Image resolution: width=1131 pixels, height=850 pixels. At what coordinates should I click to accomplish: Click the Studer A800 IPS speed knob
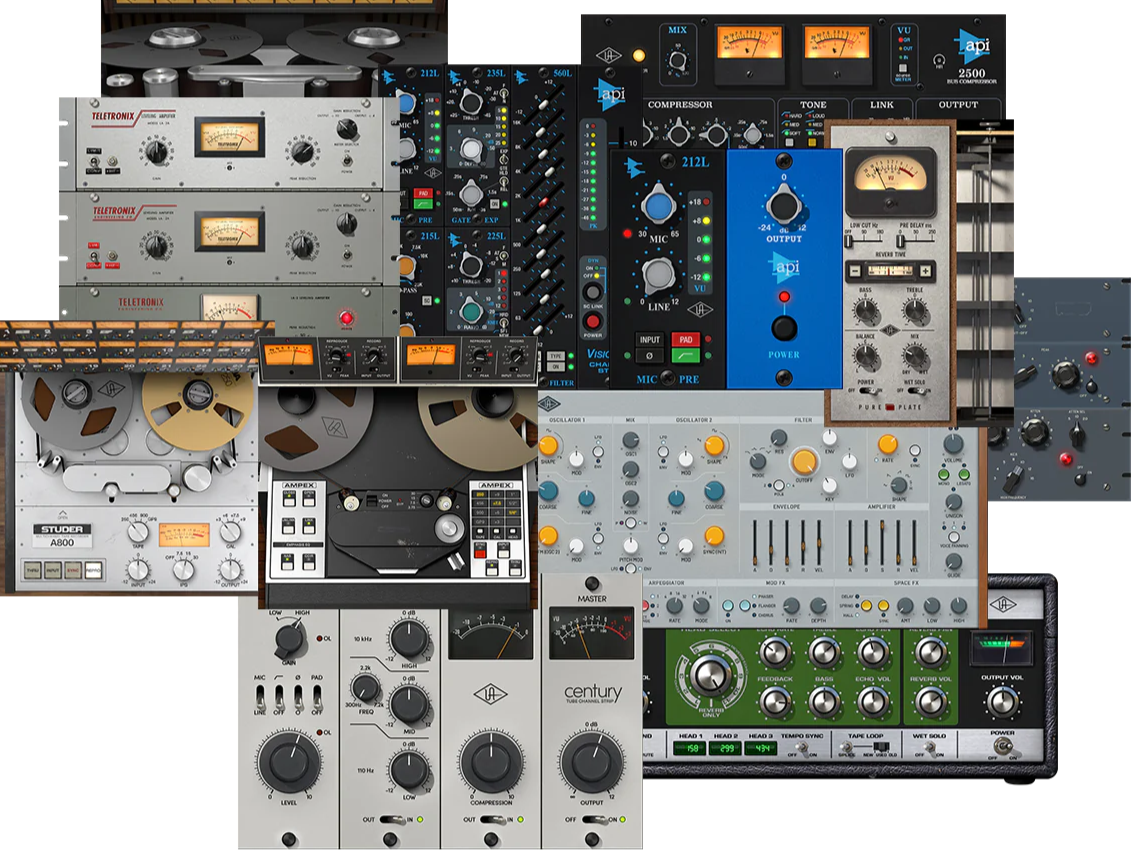pyautogui.click(x=184, y=569)
